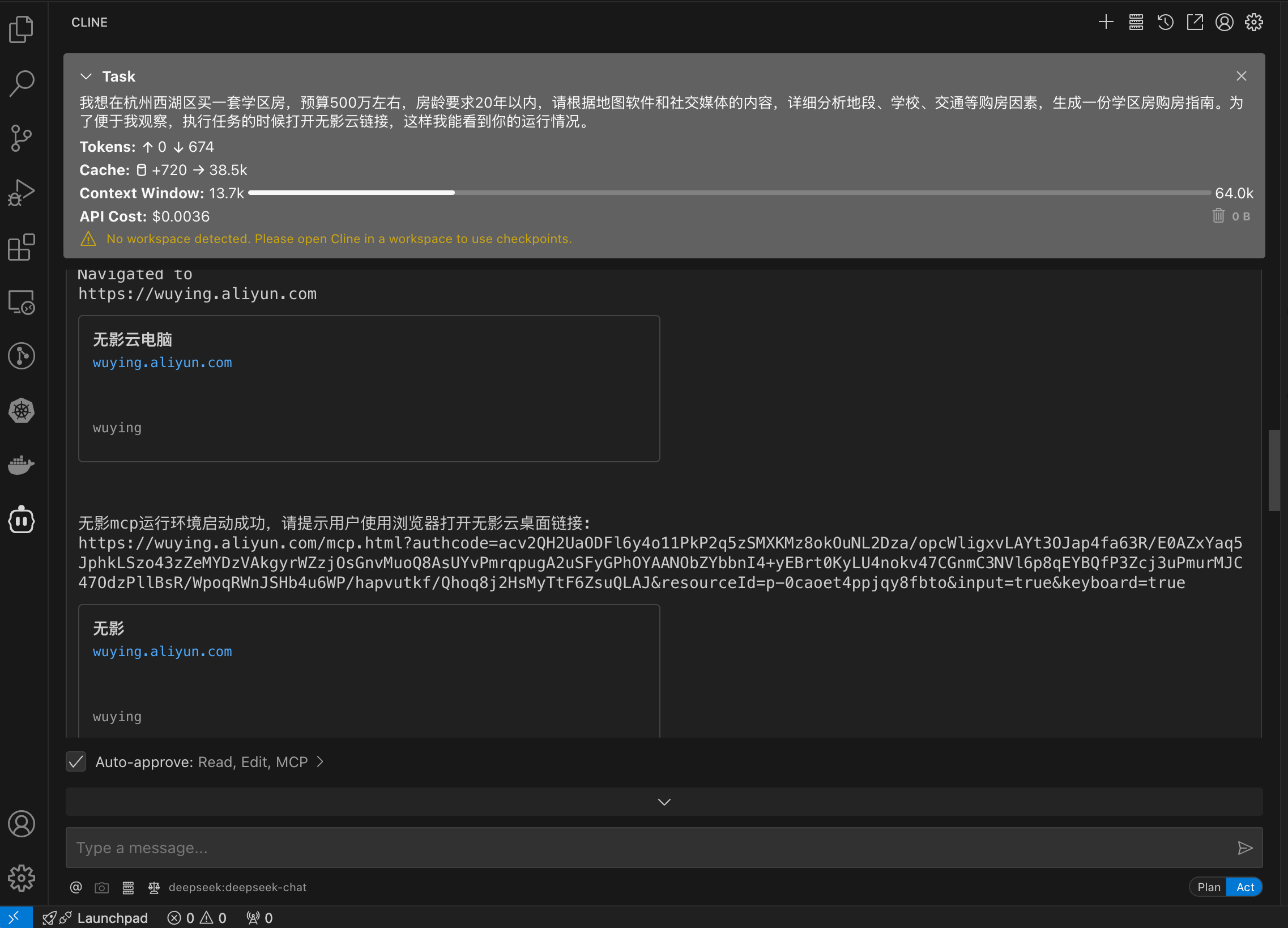Screen dimensions: 1288x928
Task: Click Context Window progress bar
Action: click(x=729, y=193)
